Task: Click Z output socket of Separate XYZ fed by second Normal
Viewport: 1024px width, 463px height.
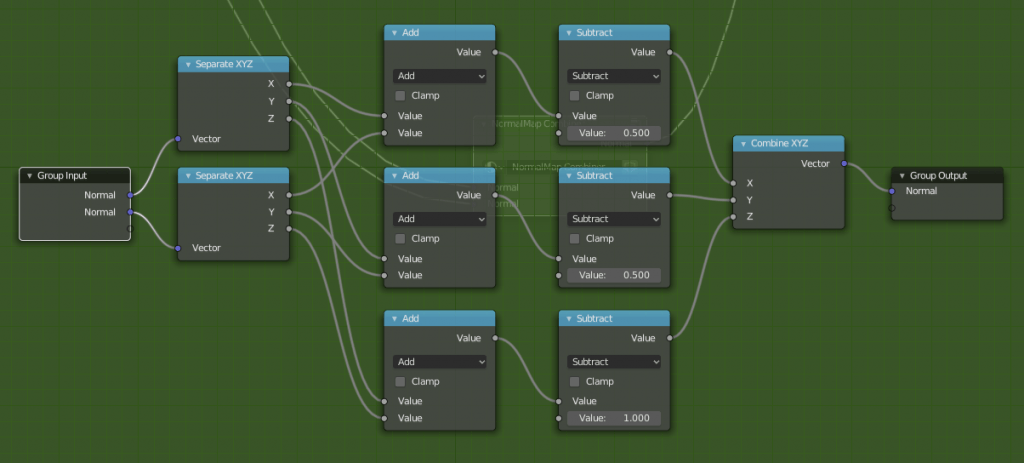Action: click(289, 229)
